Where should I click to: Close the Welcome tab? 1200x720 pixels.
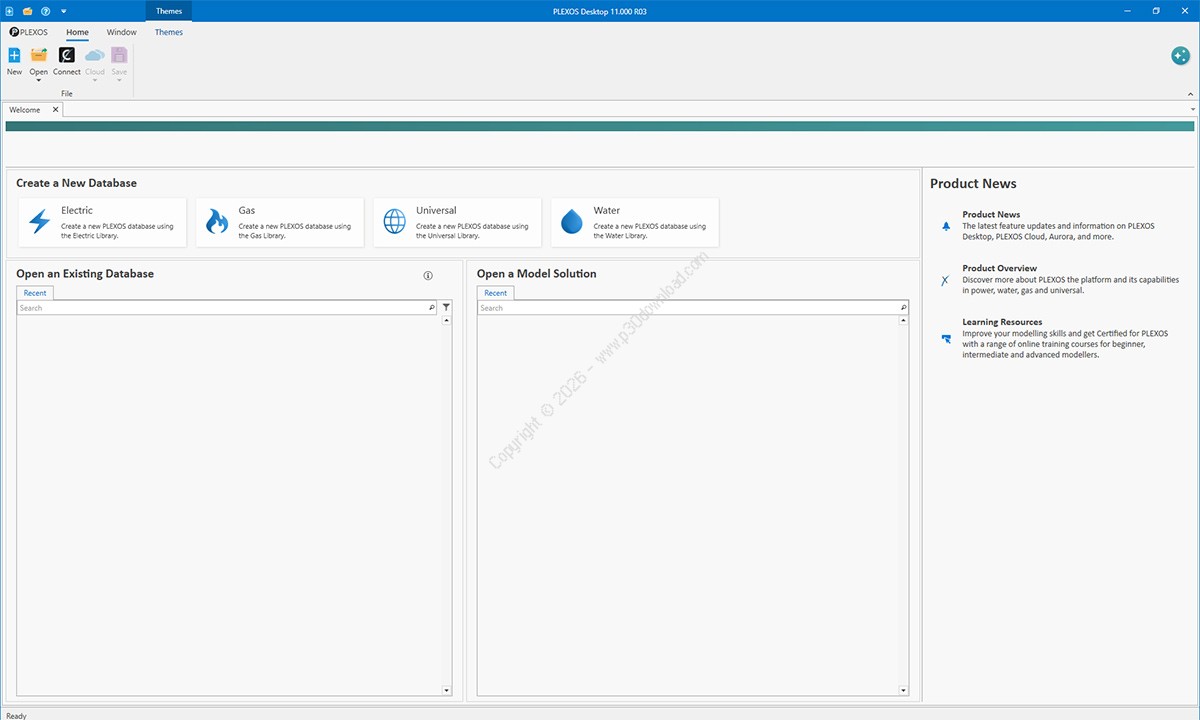click(56, 110)
